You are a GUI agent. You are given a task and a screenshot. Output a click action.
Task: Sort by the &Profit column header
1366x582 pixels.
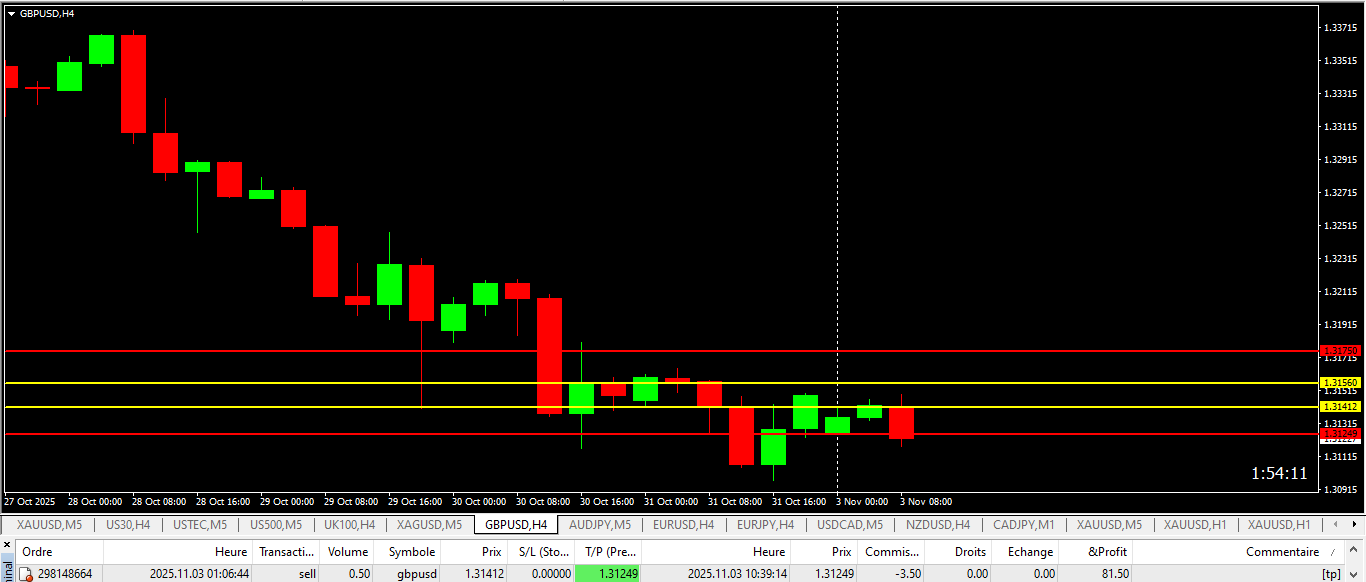coord(1097,552)
